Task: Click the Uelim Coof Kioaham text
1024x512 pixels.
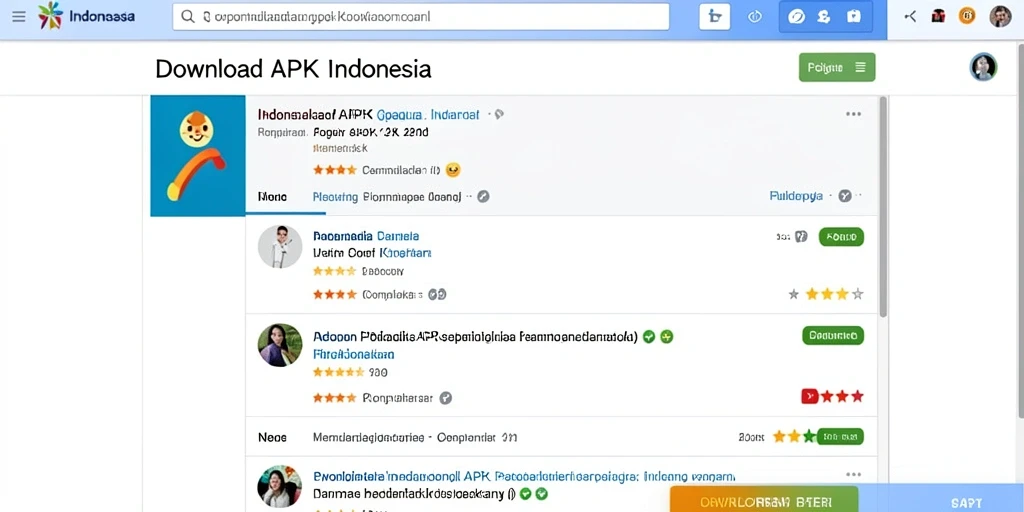Action: pyautogui.click(x=372, y=252)
